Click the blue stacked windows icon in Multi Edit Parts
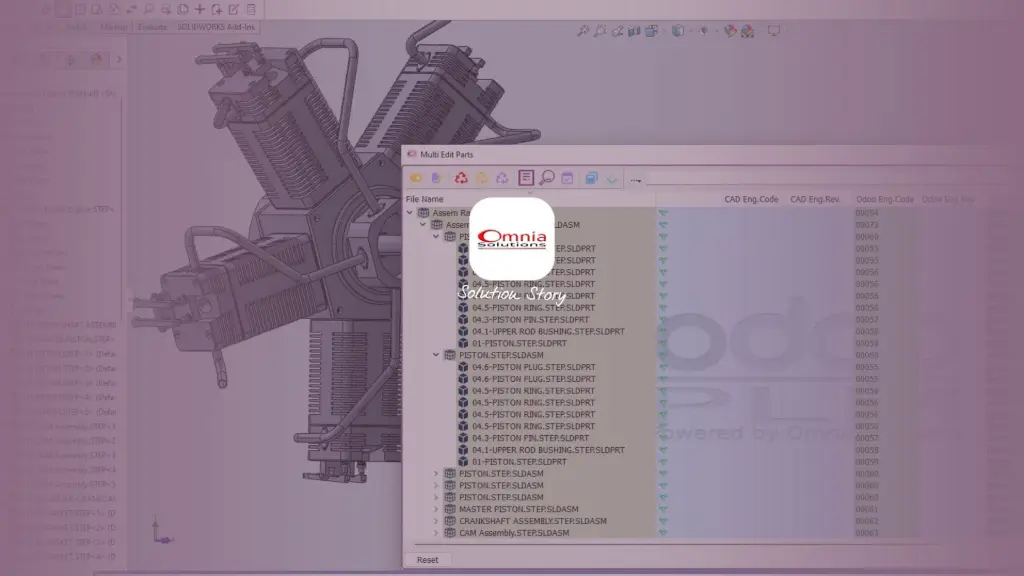Image resolution: width=1024 pixels, height=576 pixels. [x=591, y=178]
